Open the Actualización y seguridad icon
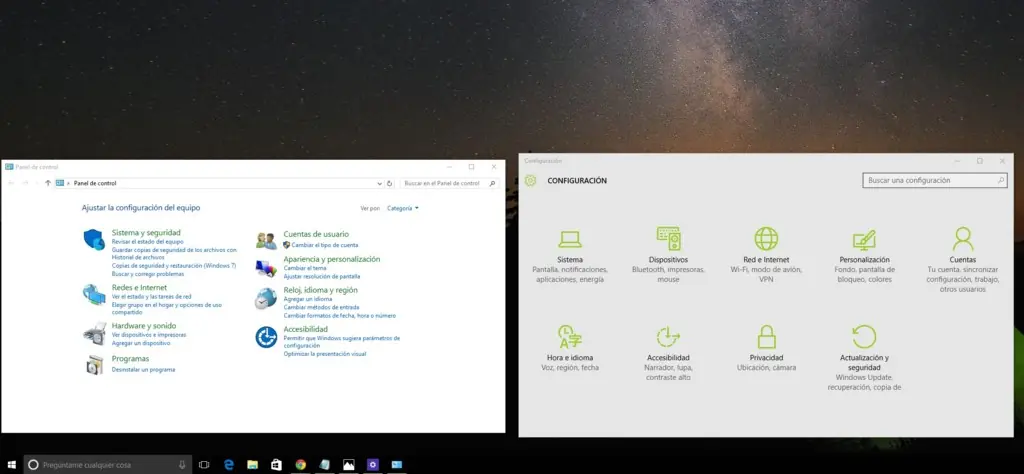Screen dimensions: 1024x474 (864, 337)
